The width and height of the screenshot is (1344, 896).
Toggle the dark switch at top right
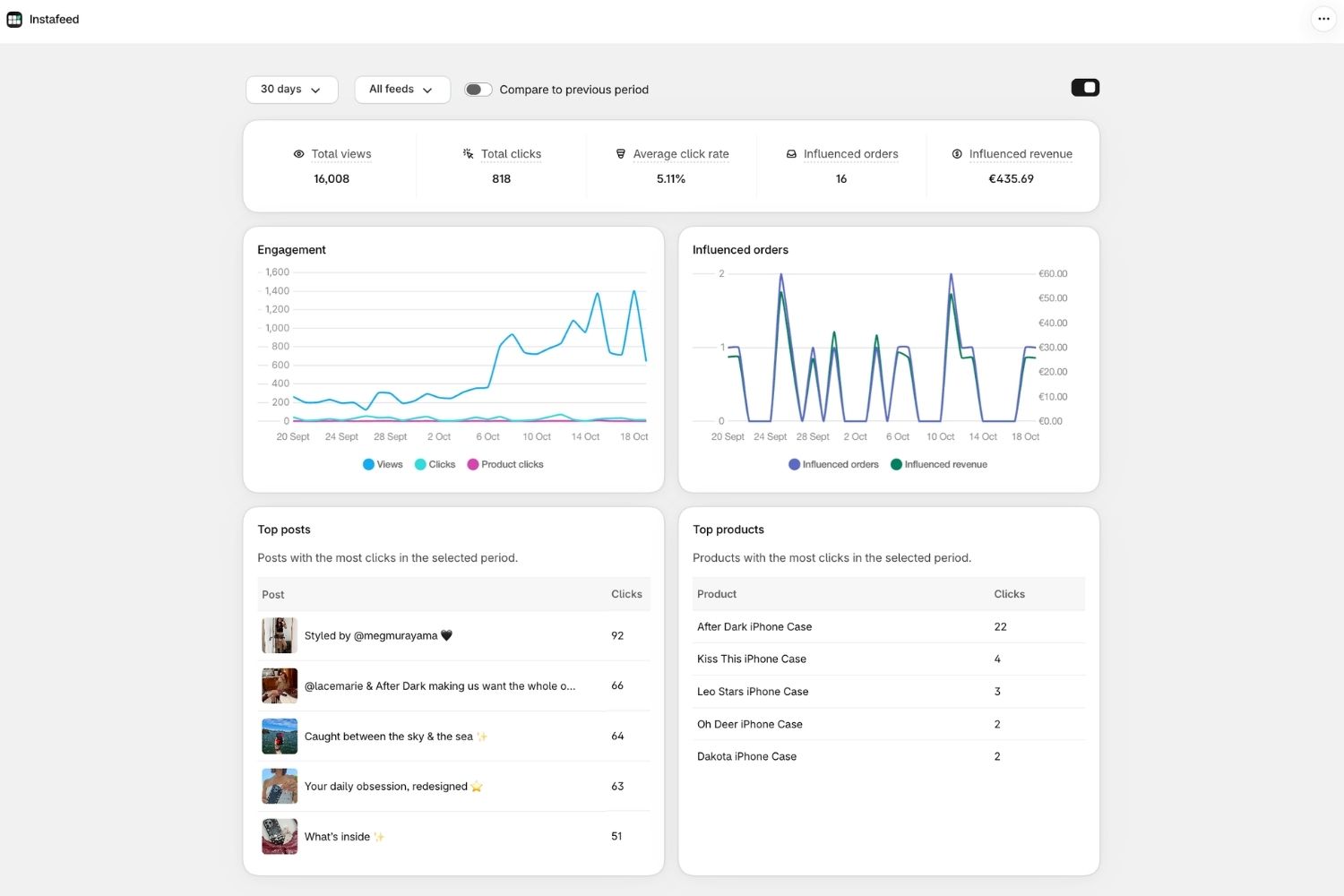point(1085,88)
